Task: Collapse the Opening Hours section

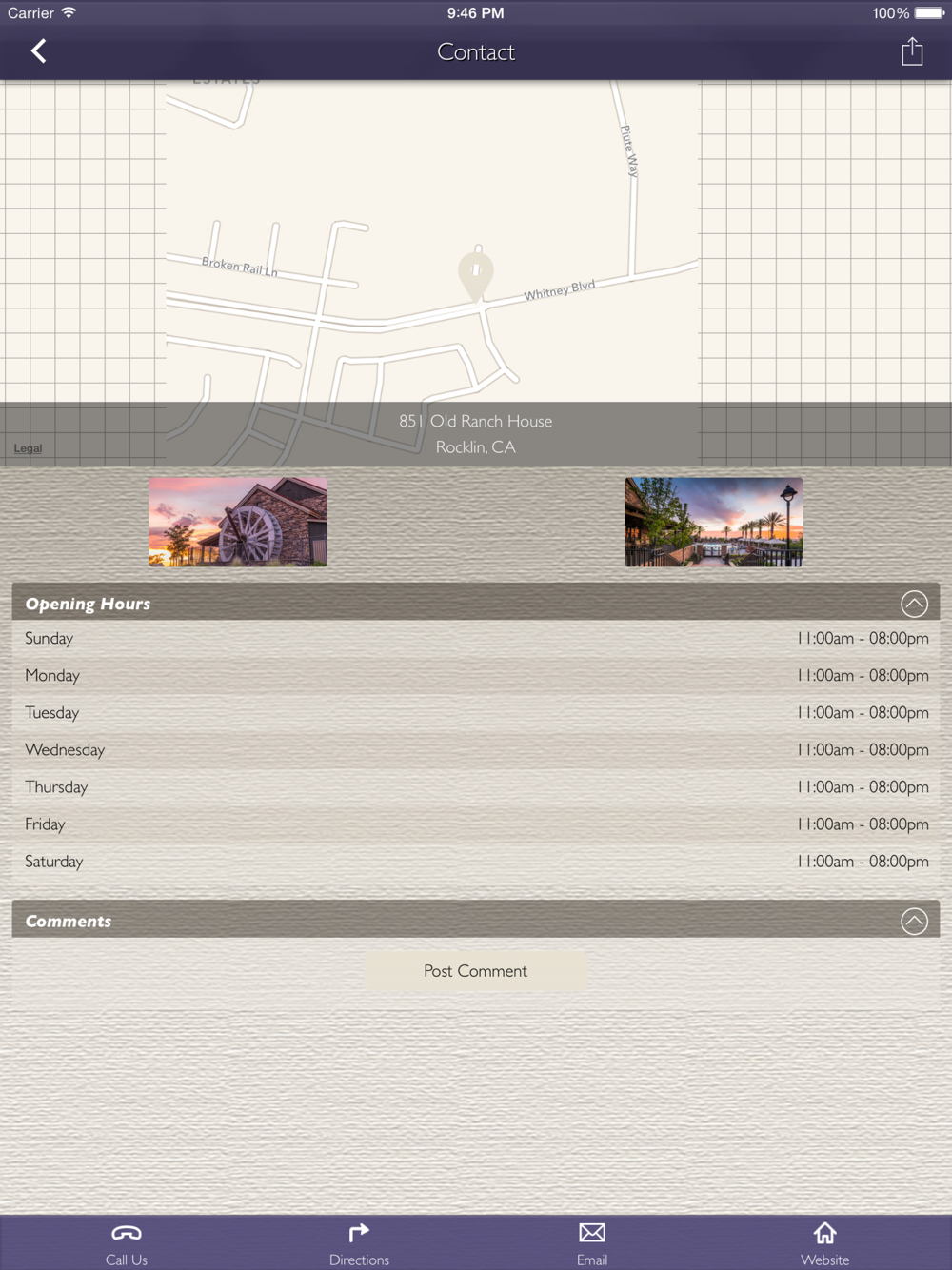Action: [x=914, y=604]
